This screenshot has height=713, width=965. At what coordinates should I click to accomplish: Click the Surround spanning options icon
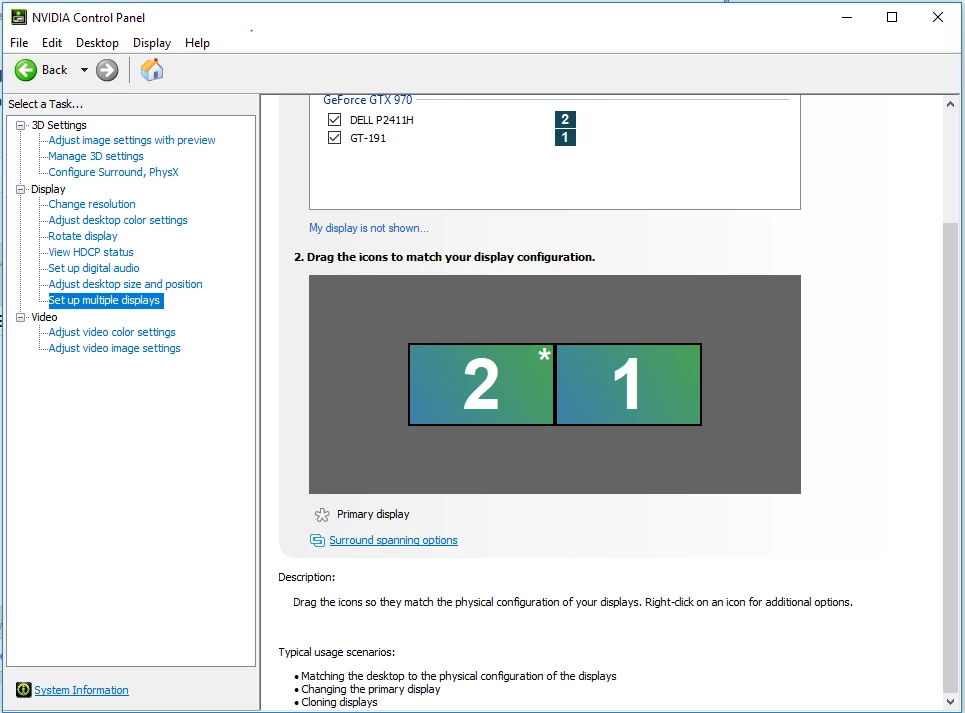(317, 540)
